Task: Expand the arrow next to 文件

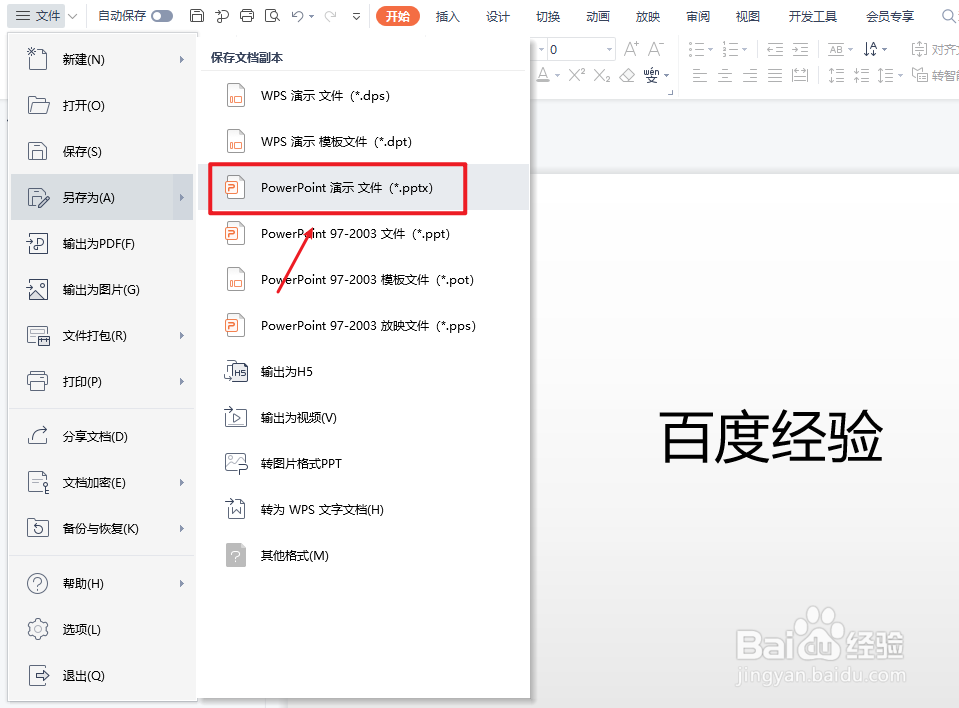Action: pos(73,16)
